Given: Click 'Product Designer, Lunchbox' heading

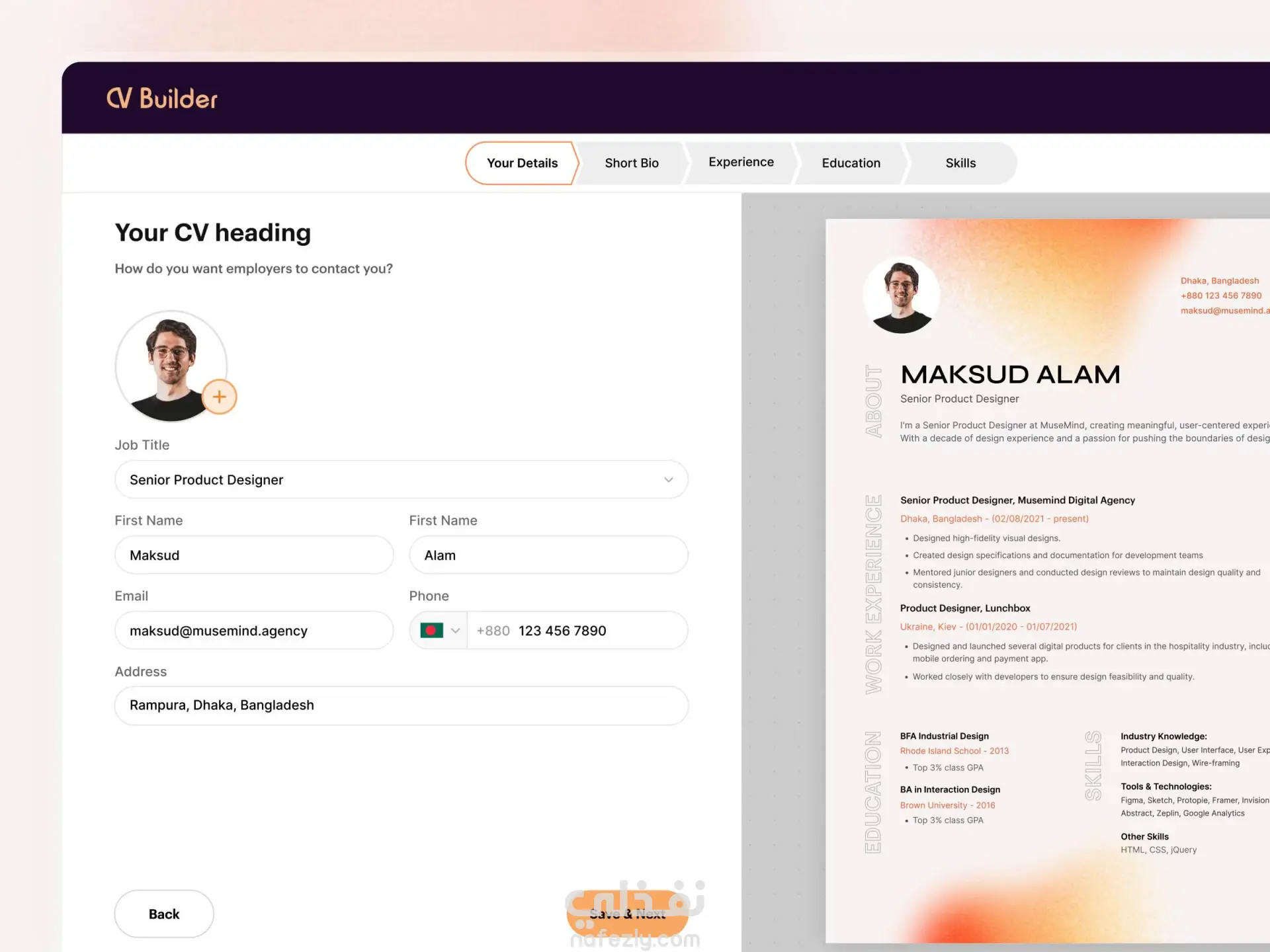Looking at the screenshot, I should click(965, 608).
